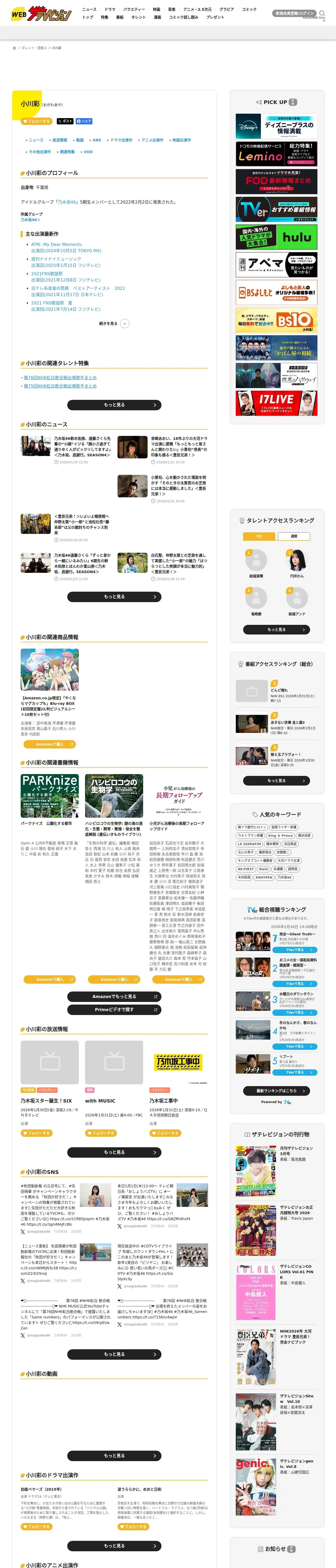Click もっと見る under 関連タレント特集
The height and width of the screenshot is (1568, 336).
tap(114, 405)
